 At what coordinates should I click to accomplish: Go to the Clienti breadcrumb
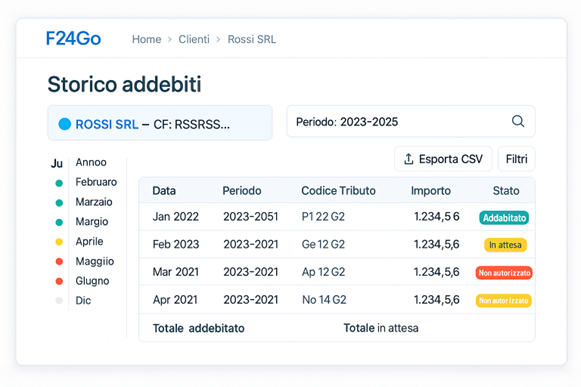194,39
